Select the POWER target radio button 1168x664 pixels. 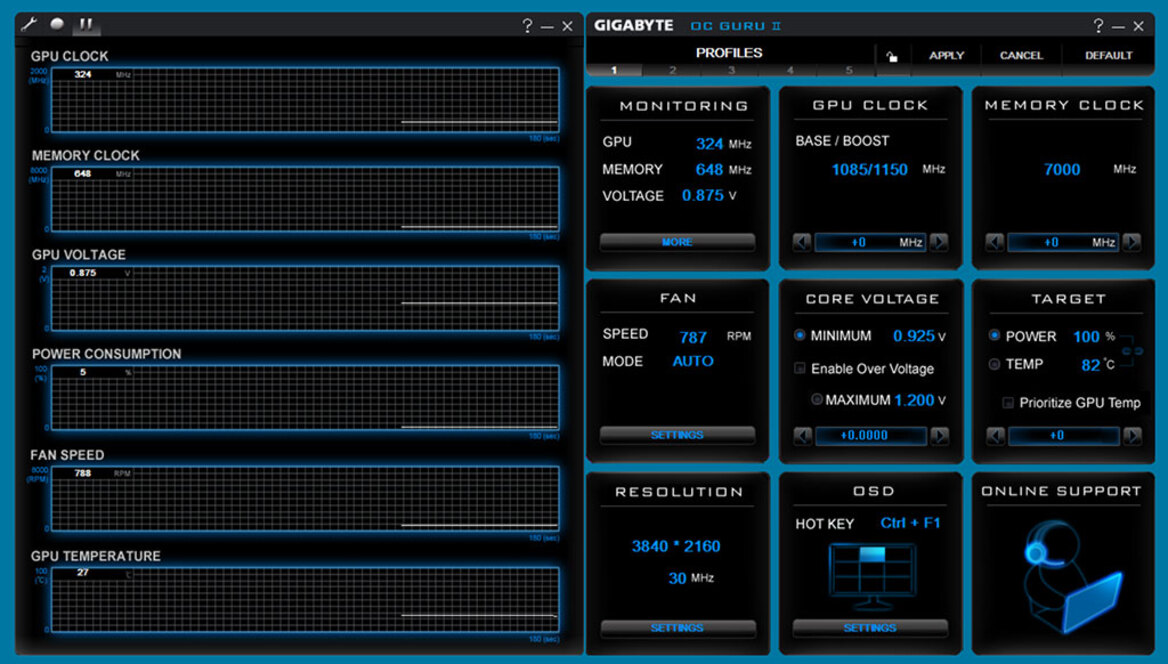(x=994, y=335)
